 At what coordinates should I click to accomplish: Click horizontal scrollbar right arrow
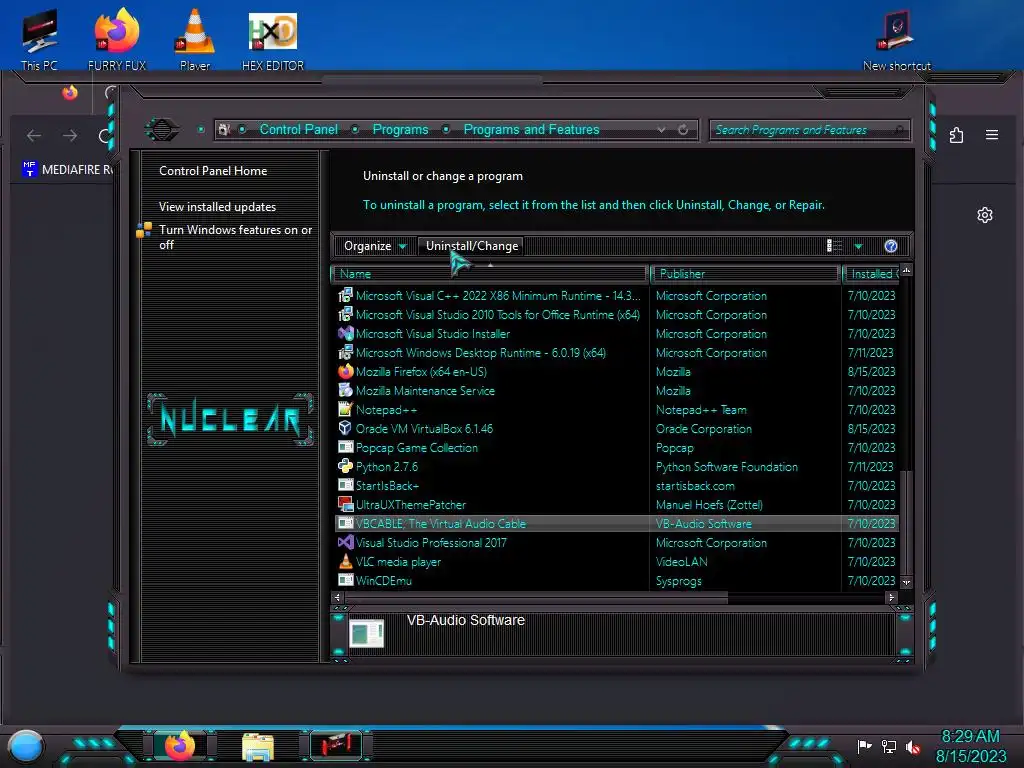pos(891,597)
